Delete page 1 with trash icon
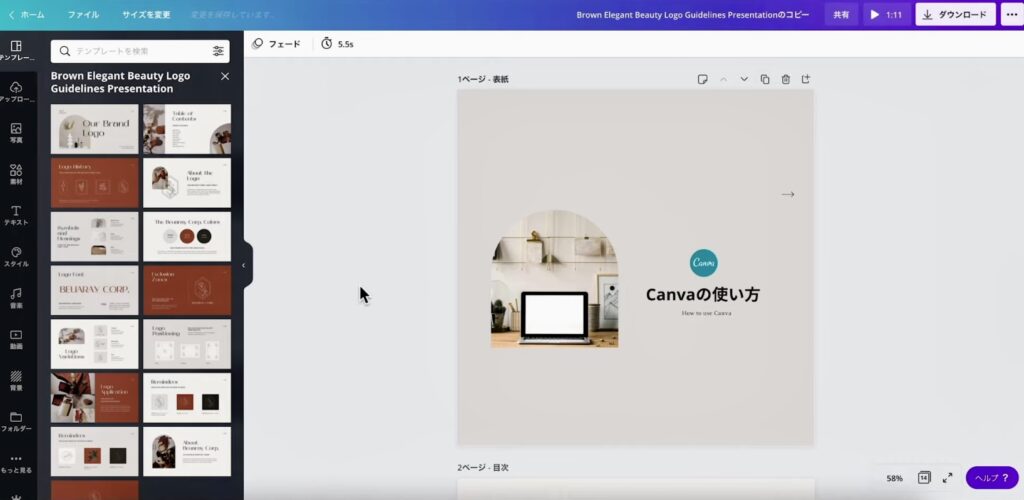Image resolution: width=1024 pixels, height=500 pixels. pyautogui.click(x=786, y=79)
